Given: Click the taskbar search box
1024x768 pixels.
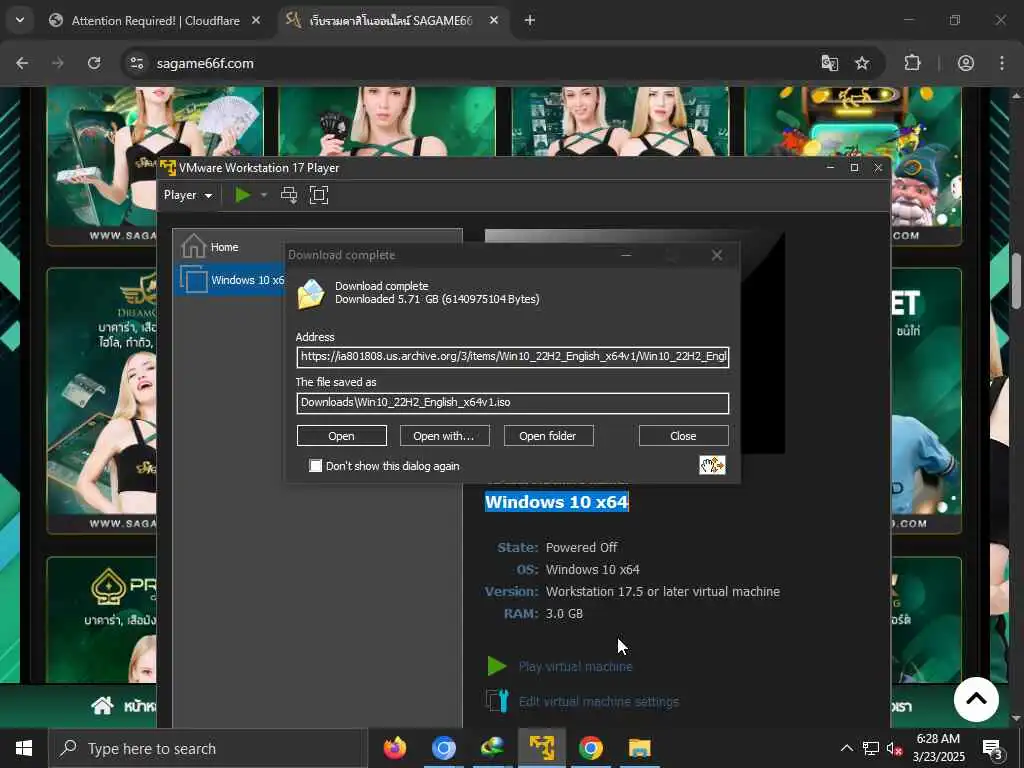Looking at the screenshot, I should (208, 748).
